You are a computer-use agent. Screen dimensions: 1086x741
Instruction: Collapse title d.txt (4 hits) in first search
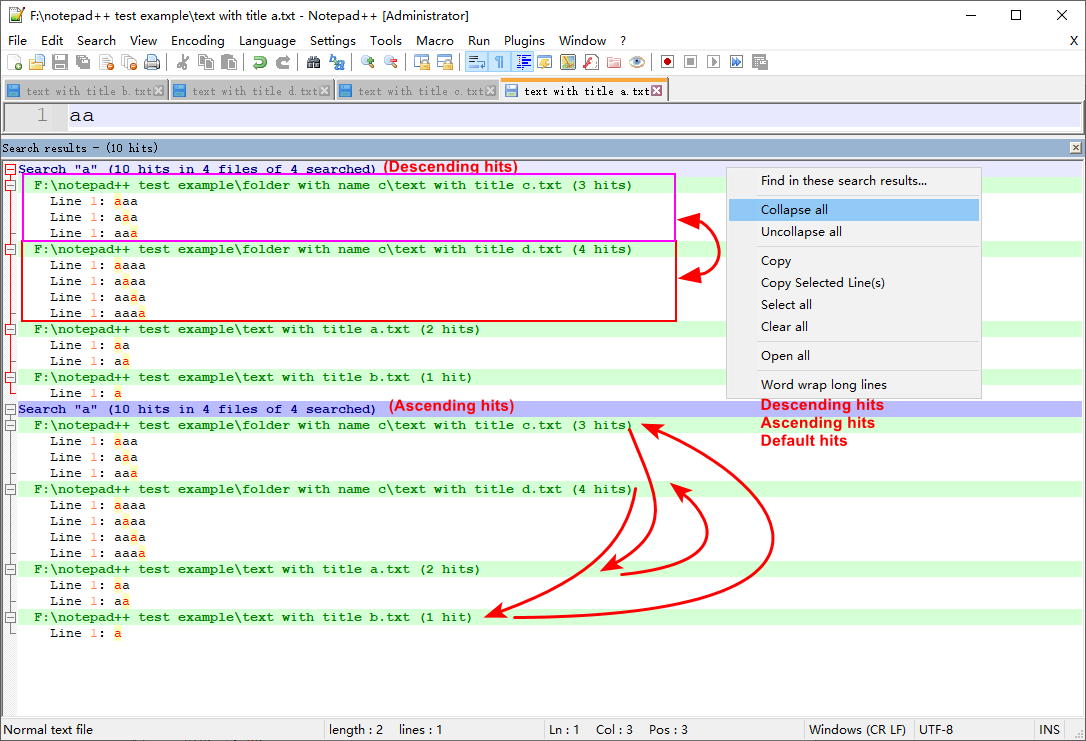(x=10, y=249)
